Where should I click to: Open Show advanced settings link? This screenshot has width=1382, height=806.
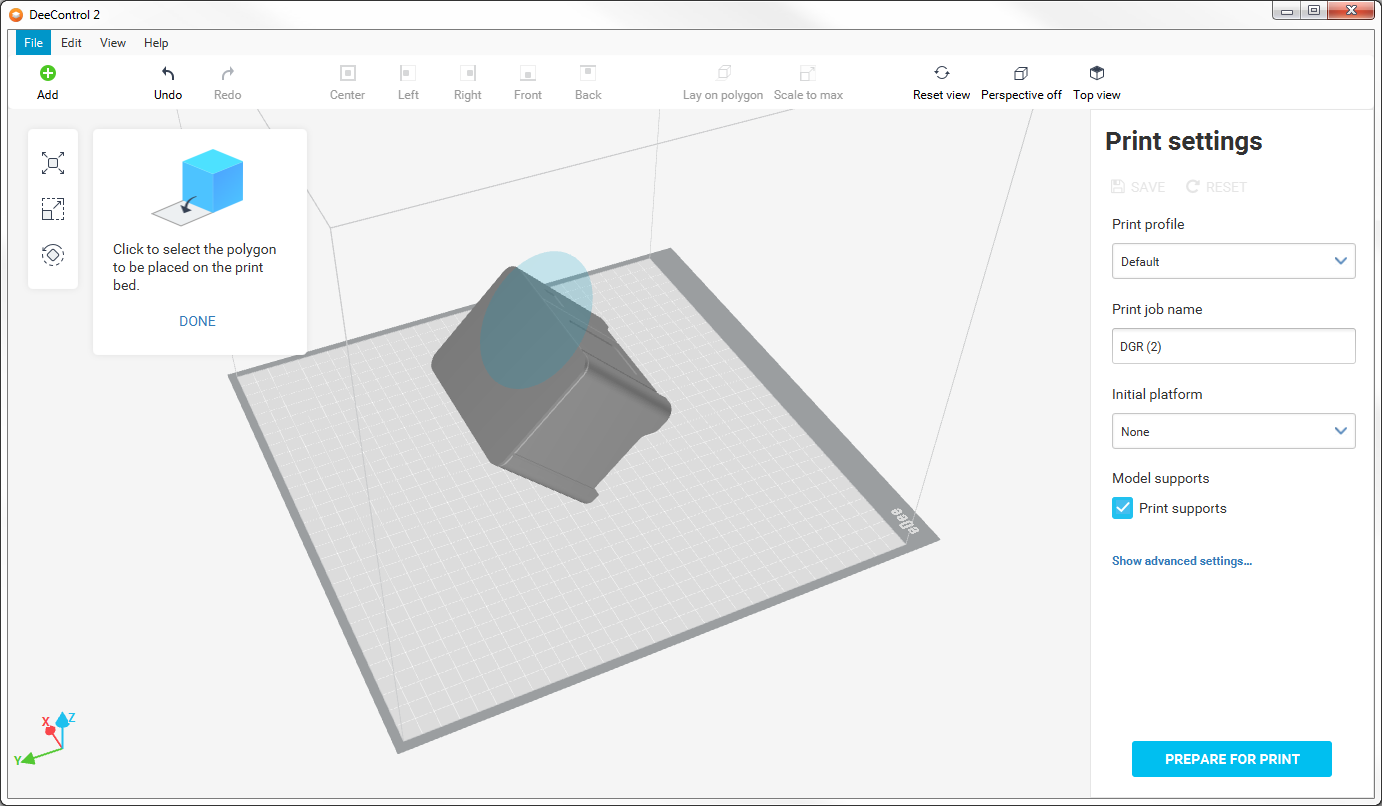pyautogui.click(x=1181, y=561)
